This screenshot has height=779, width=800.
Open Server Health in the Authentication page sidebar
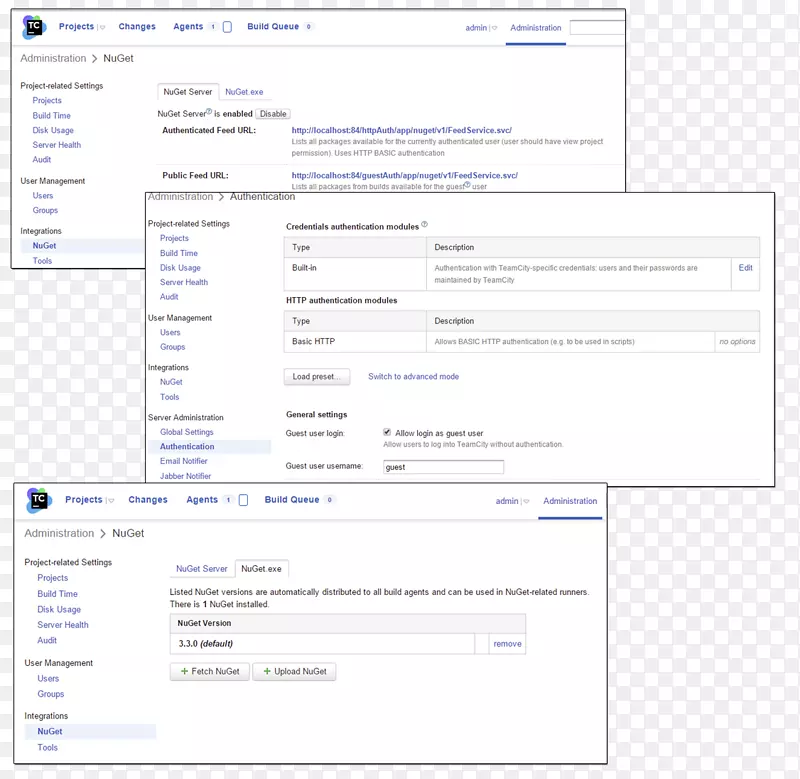[x=184, y=282]
